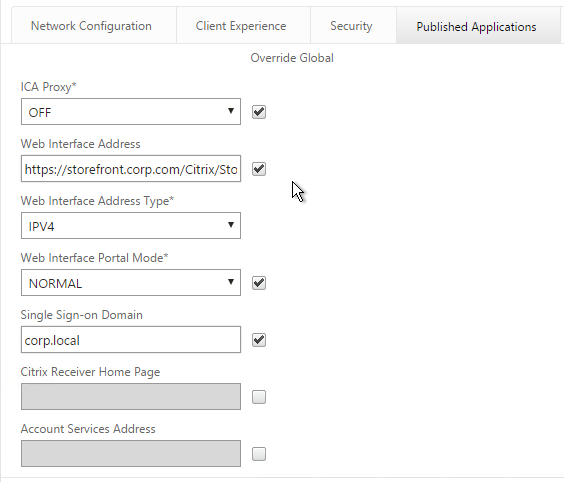Click the Web Interface Address field
564x482 pixels.
click(x=131, y=169)
